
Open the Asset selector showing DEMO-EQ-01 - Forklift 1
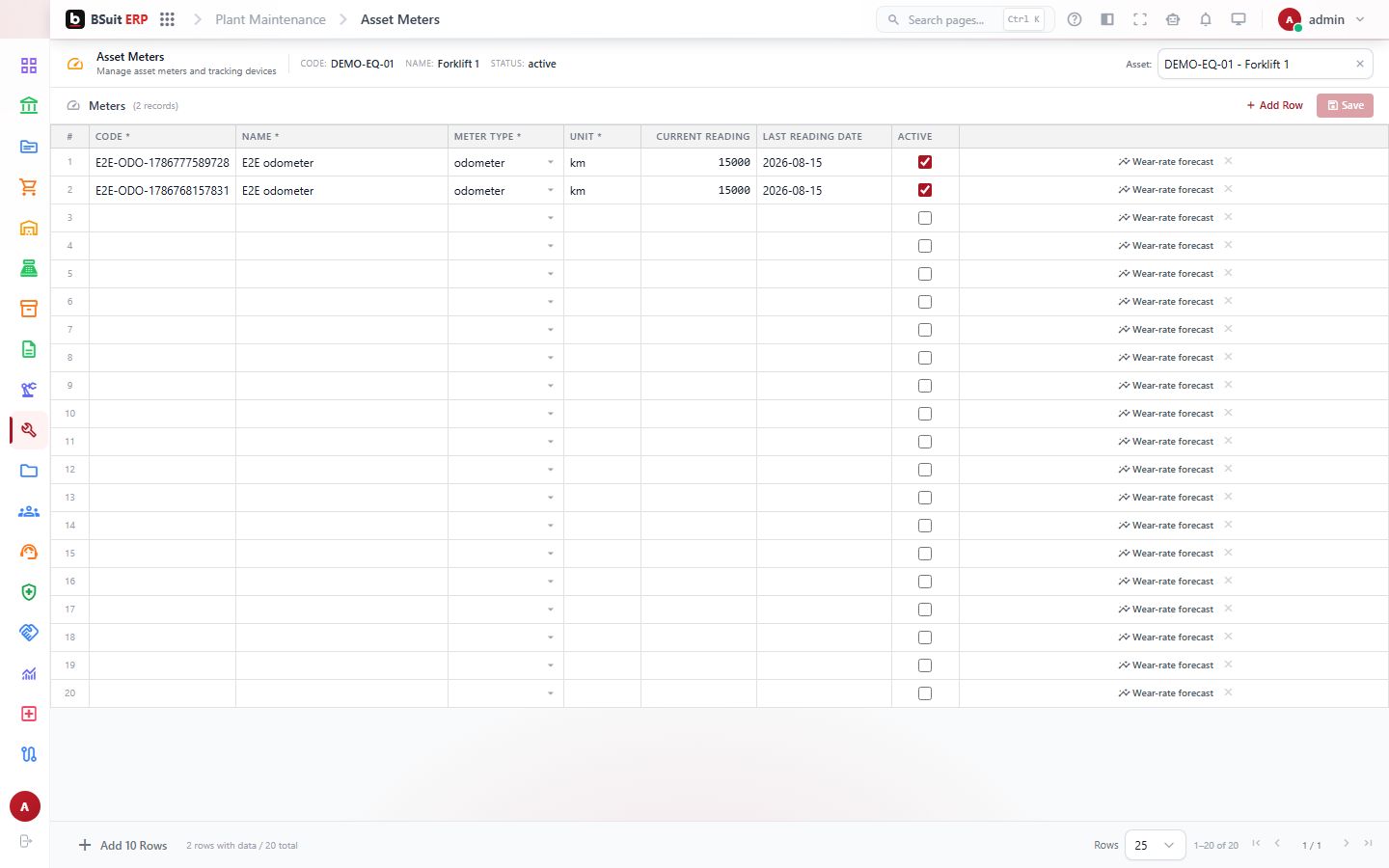click(1266, 64)
